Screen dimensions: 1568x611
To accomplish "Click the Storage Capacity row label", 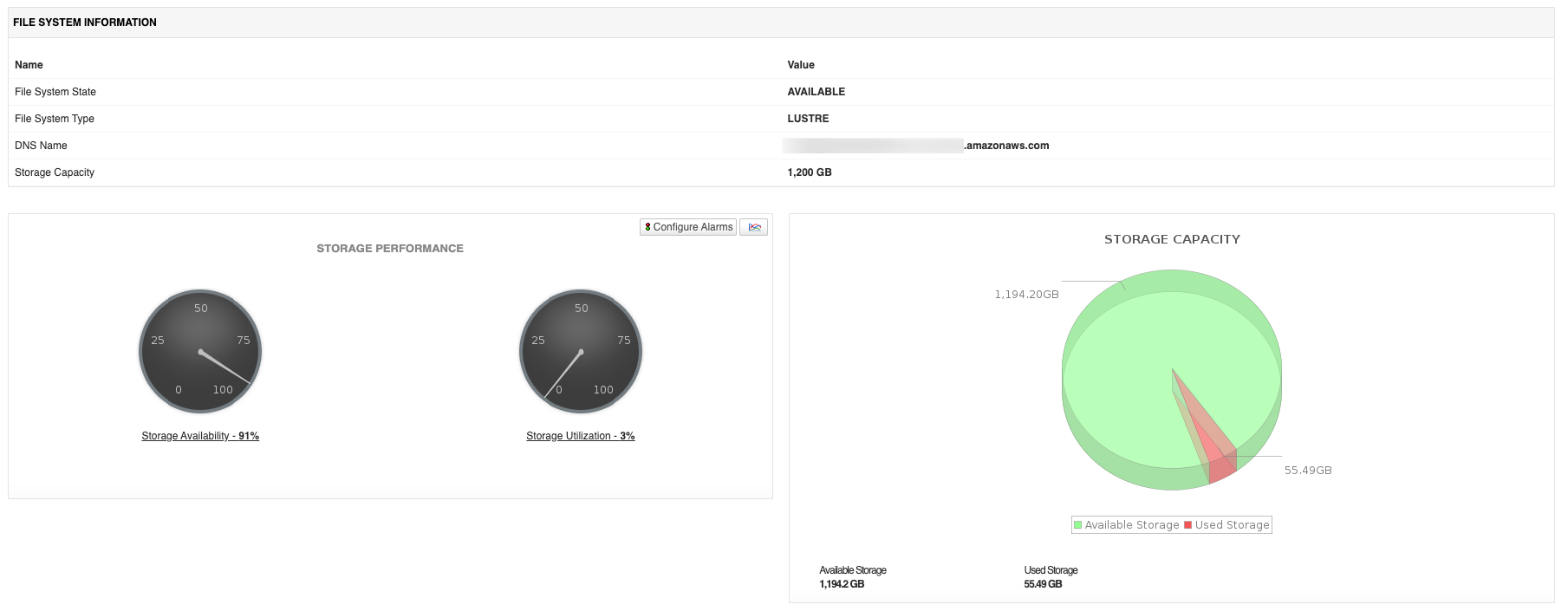I will tap(55, 172).
